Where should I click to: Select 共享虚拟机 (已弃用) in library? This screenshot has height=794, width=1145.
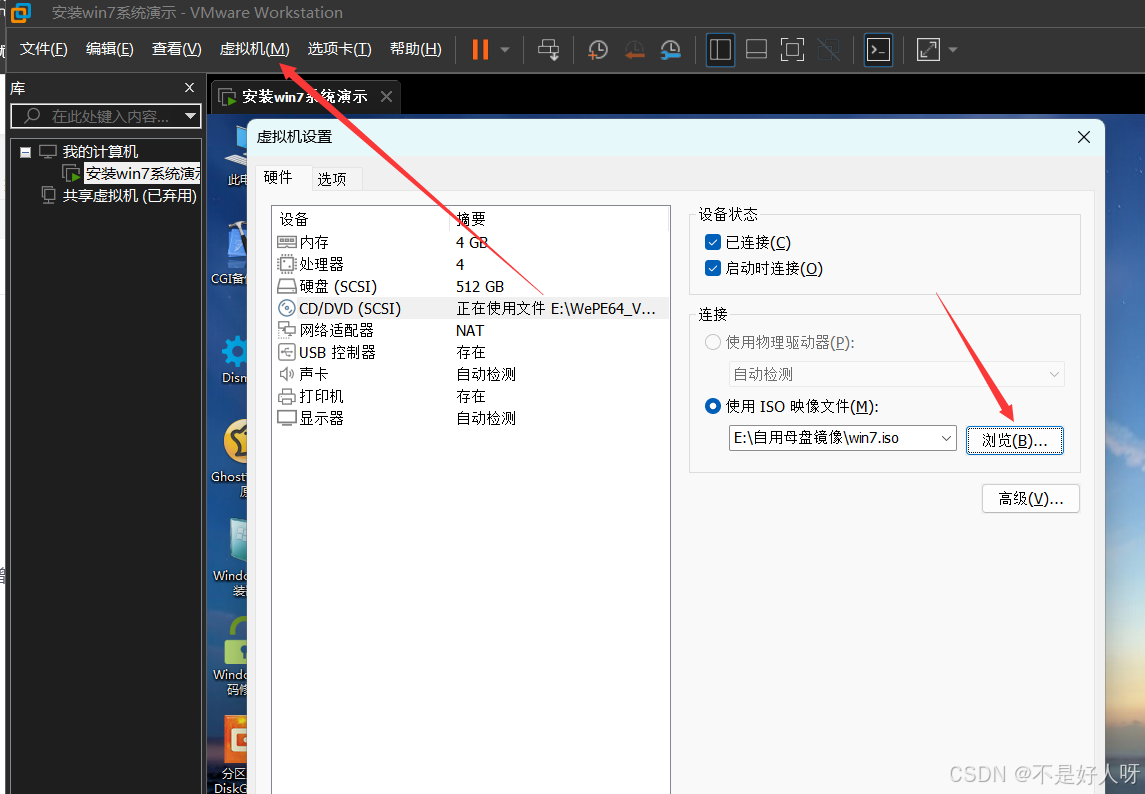[129, 196]
